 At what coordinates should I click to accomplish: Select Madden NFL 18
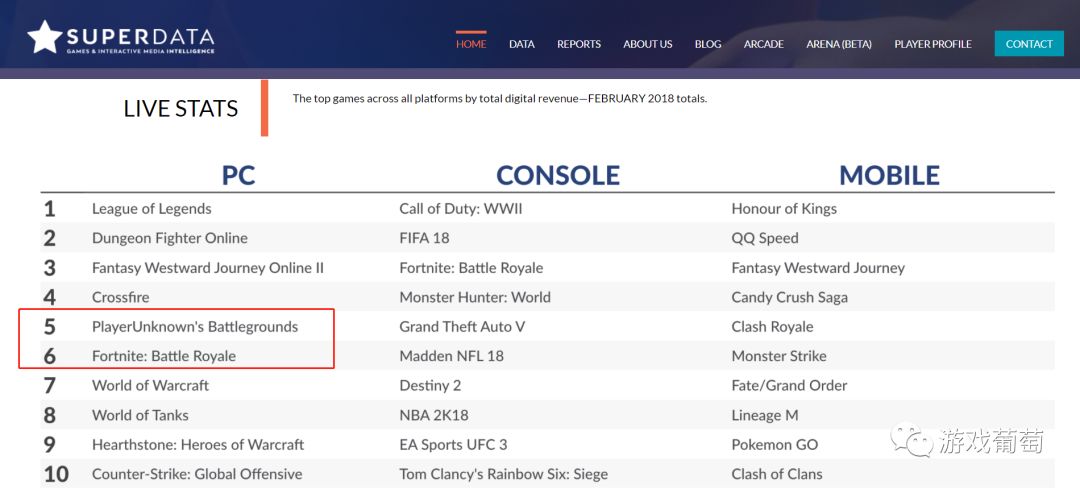click(x=451, y=356)
